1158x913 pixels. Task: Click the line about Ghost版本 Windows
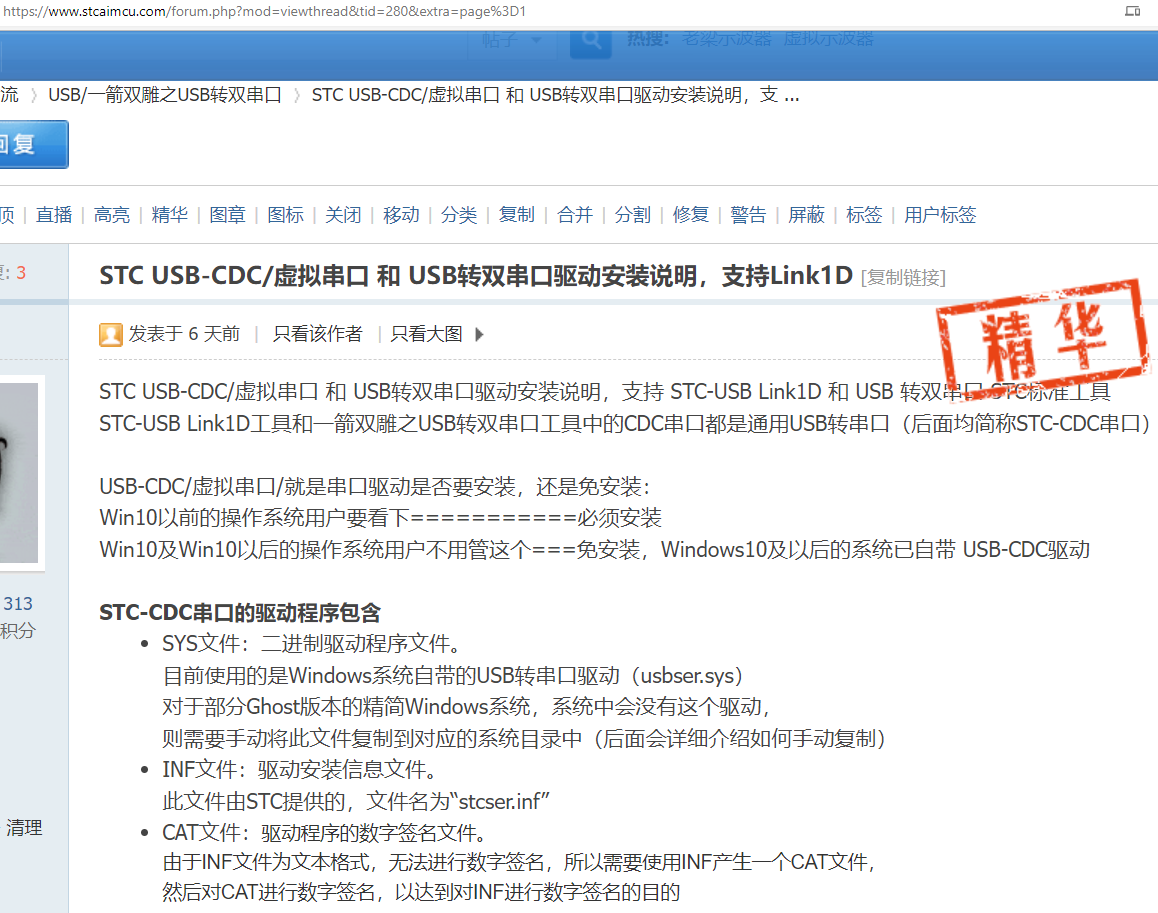tap(466, 707)
